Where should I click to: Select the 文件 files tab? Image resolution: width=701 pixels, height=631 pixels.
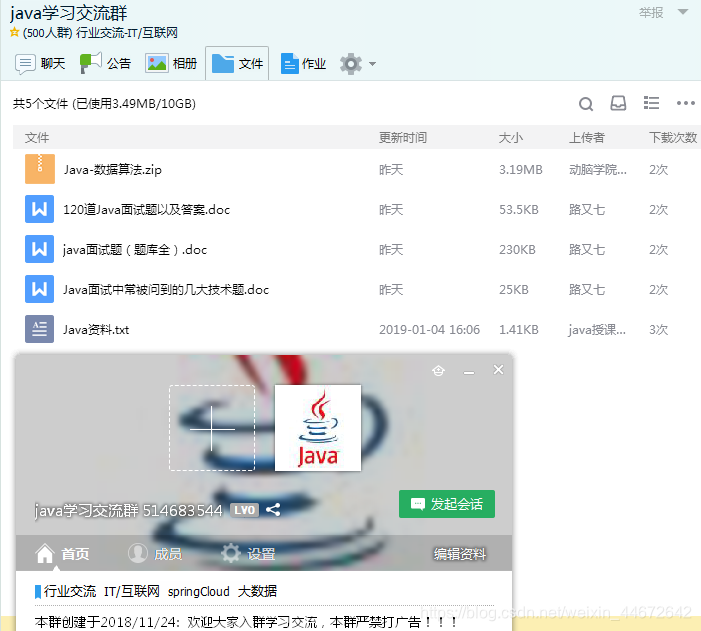(x=237, y=64)
